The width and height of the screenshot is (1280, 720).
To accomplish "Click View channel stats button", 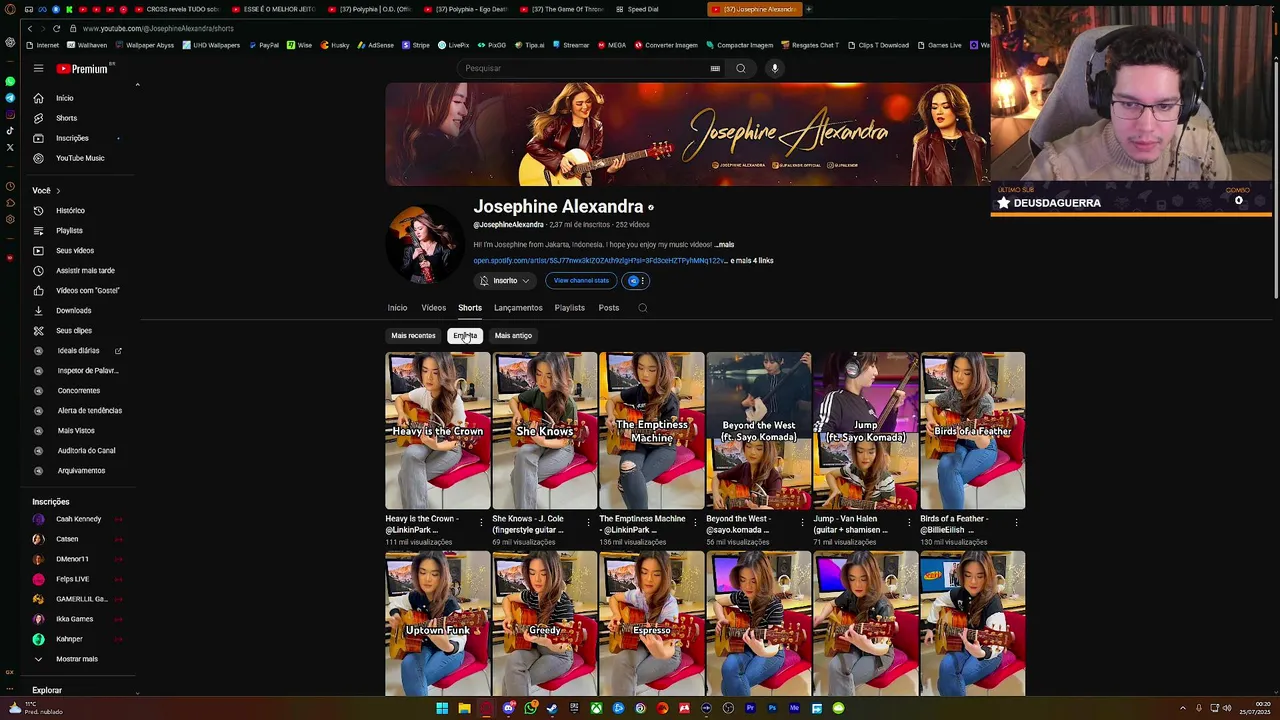I will pyautogui.click(x=581, y=281).
